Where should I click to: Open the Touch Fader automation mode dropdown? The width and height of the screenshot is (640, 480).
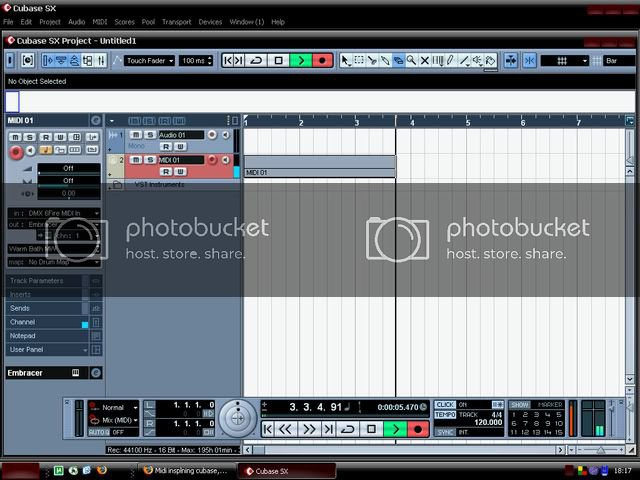coord(149,61)
